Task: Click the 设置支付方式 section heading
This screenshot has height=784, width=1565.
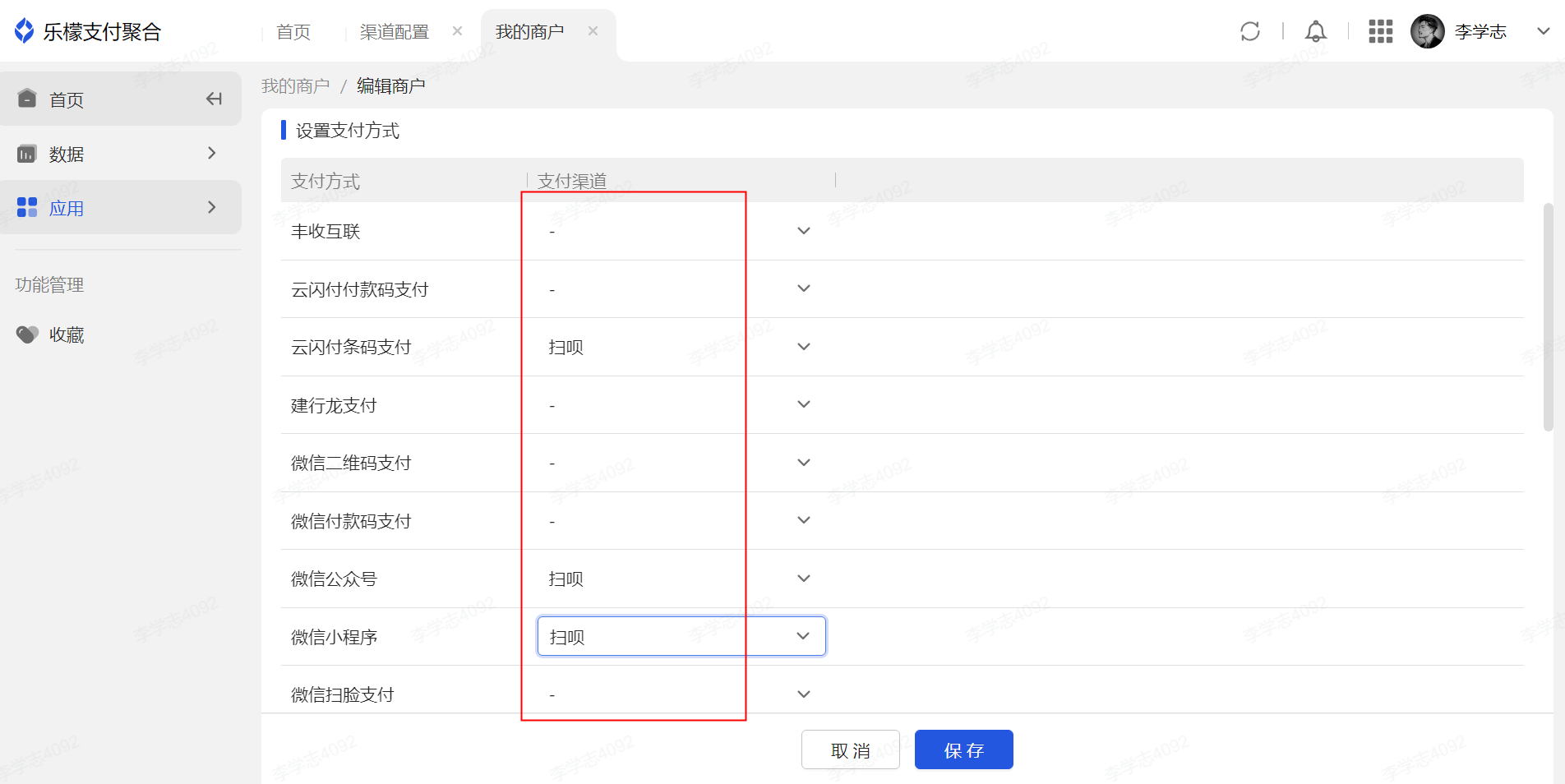Action: coord(348,130)
